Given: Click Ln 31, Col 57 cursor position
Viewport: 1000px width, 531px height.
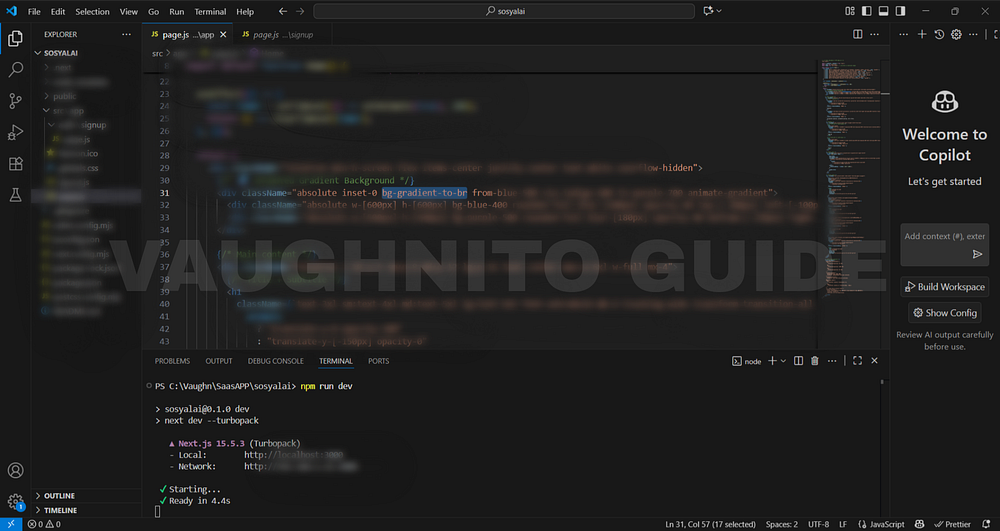Looking at the screenshot, I should [x=710, y=524].
